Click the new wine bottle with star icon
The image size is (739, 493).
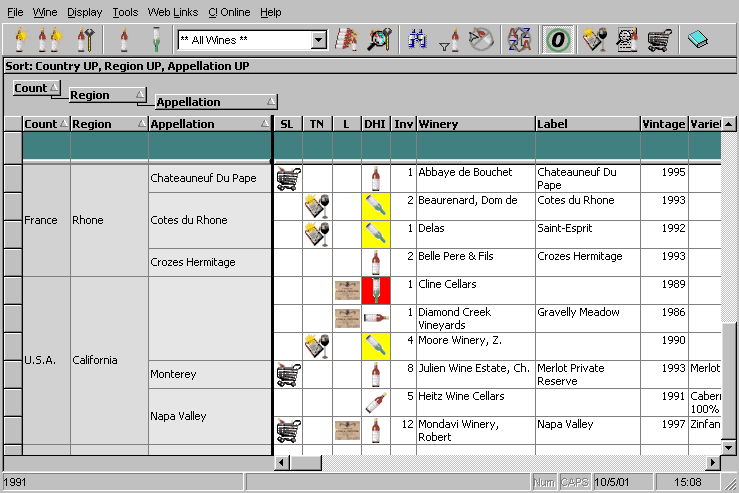tap(21, 40)
